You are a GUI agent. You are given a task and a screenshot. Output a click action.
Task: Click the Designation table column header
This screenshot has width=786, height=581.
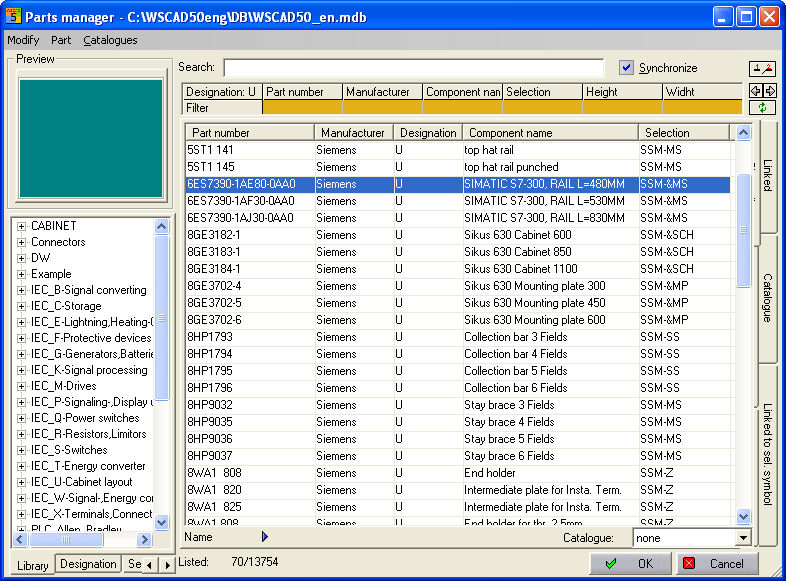pyautogui.click(x=428, y=133)
